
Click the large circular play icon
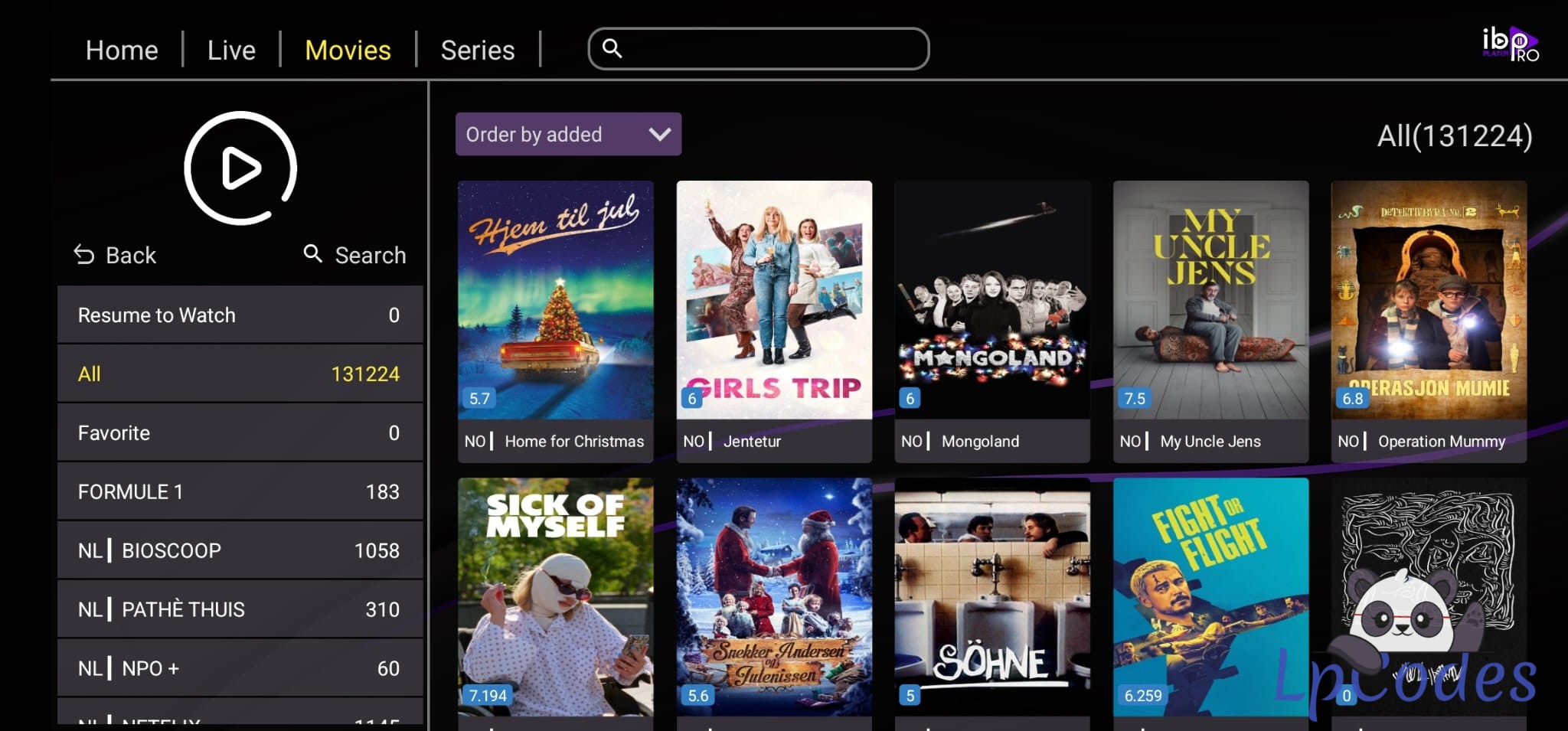point(240,168)
